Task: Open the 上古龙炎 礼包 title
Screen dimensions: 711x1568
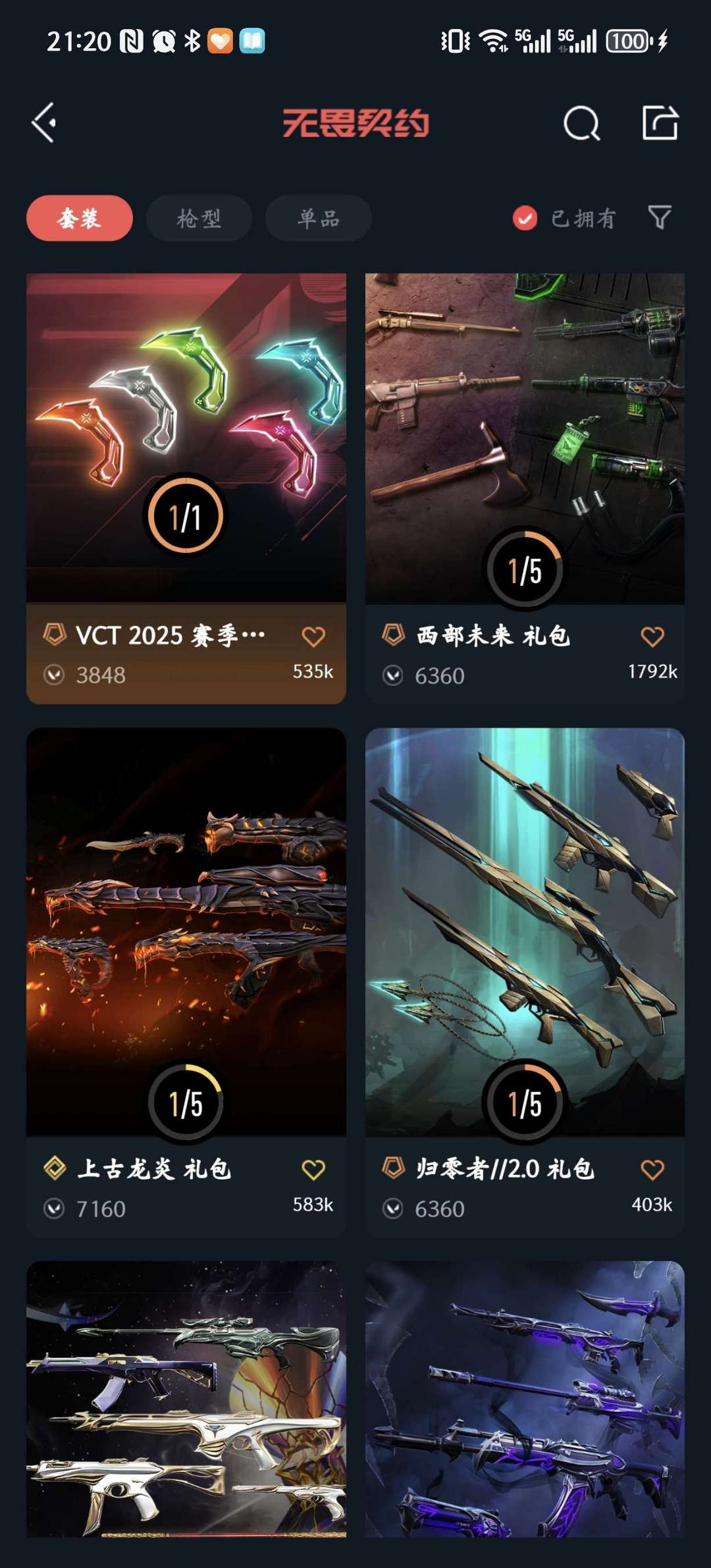Action: pos(154,1170)
